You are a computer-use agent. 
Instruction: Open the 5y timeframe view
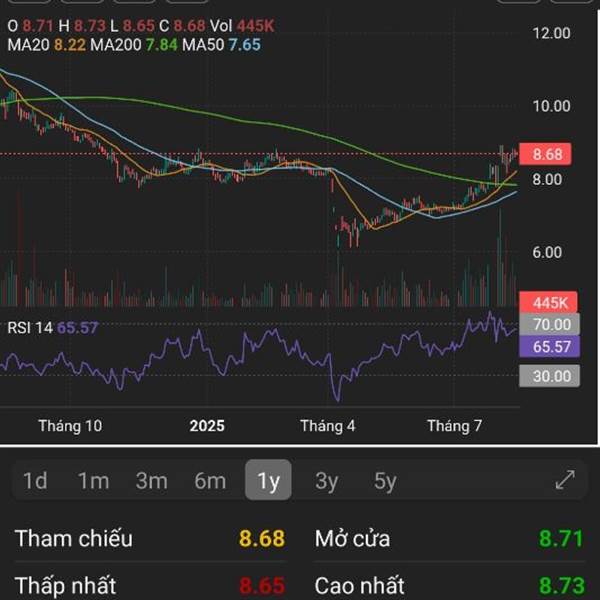pos(385,481)
